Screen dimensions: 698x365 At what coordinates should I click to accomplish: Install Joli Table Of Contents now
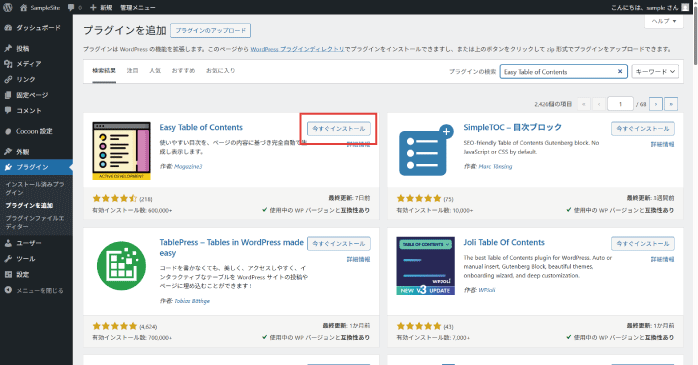coord(643,243)
